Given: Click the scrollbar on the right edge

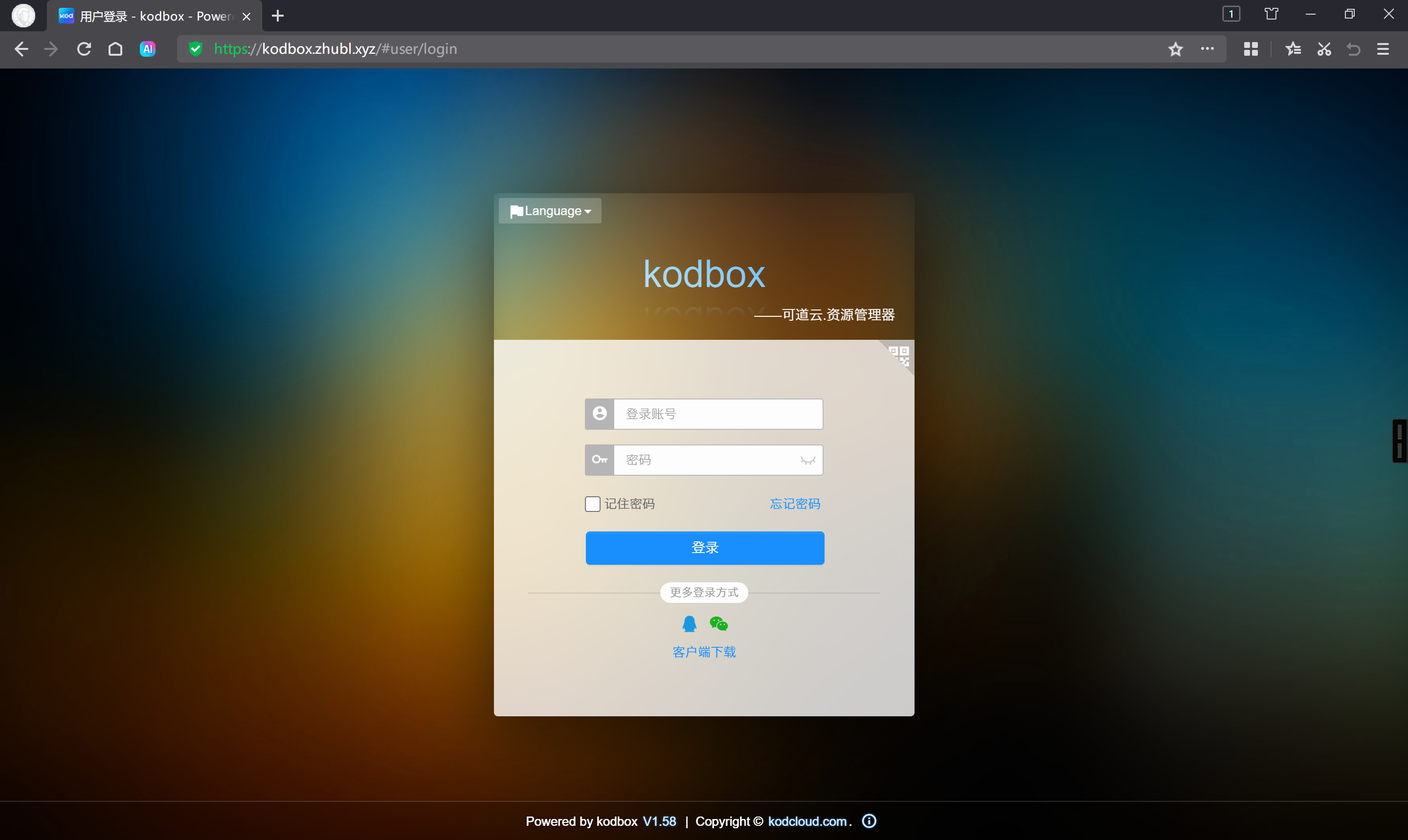Looking at the screenshot, I should click(1400, 441).
